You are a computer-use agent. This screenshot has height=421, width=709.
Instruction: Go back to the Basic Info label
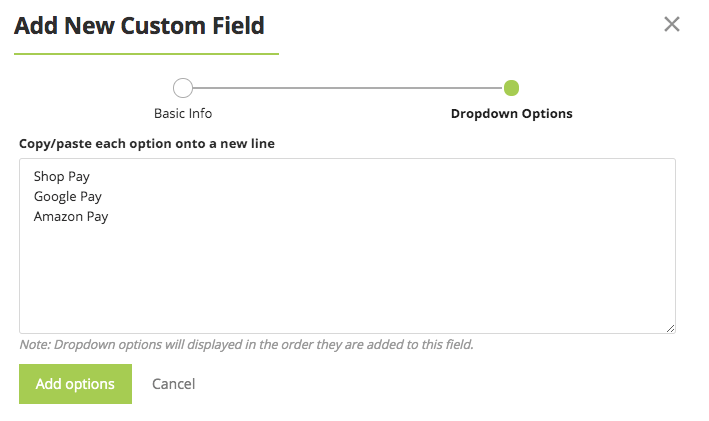[x=183, y=113]
